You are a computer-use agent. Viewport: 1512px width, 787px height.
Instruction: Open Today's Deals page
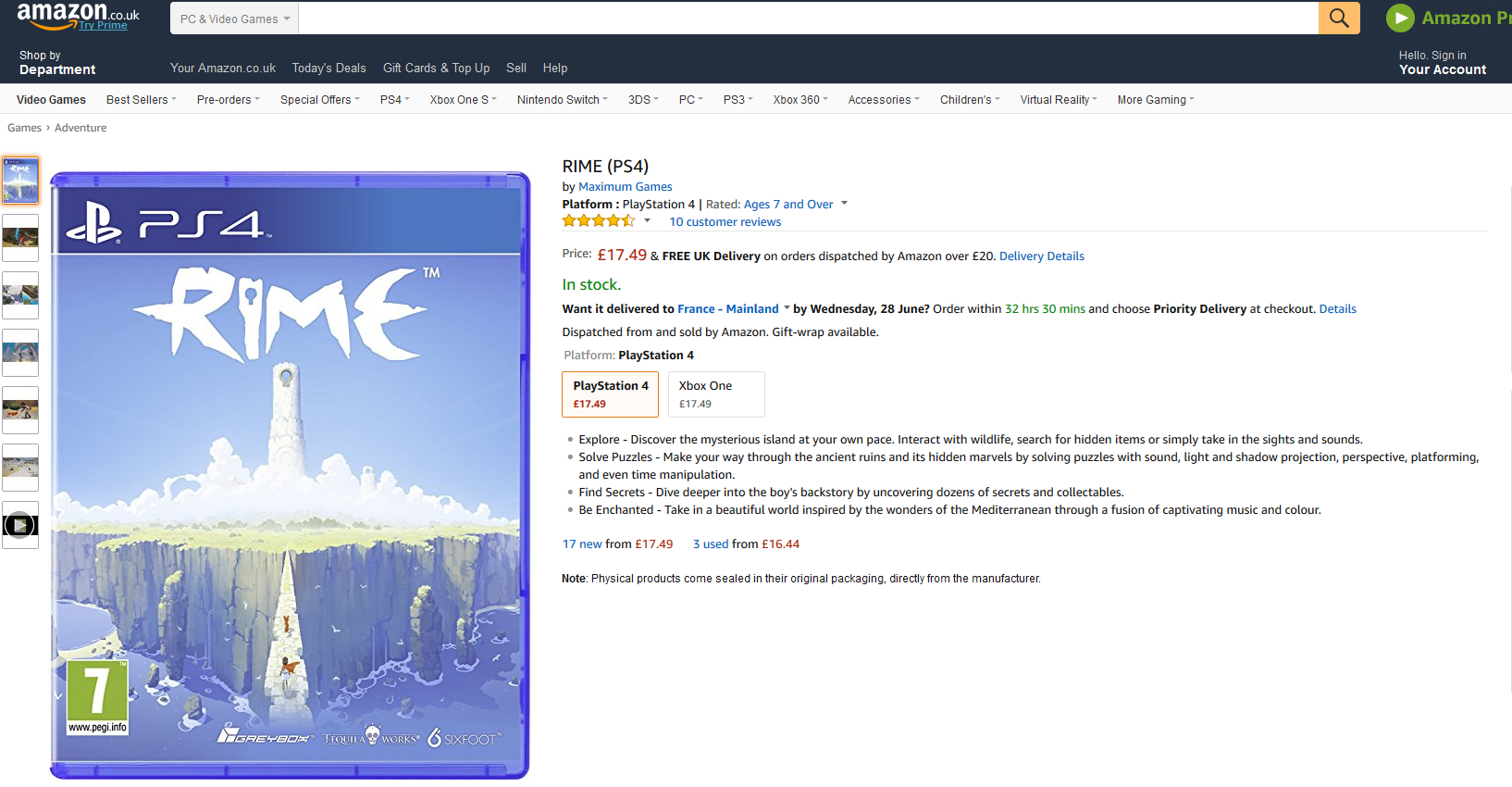coord(328,69)
